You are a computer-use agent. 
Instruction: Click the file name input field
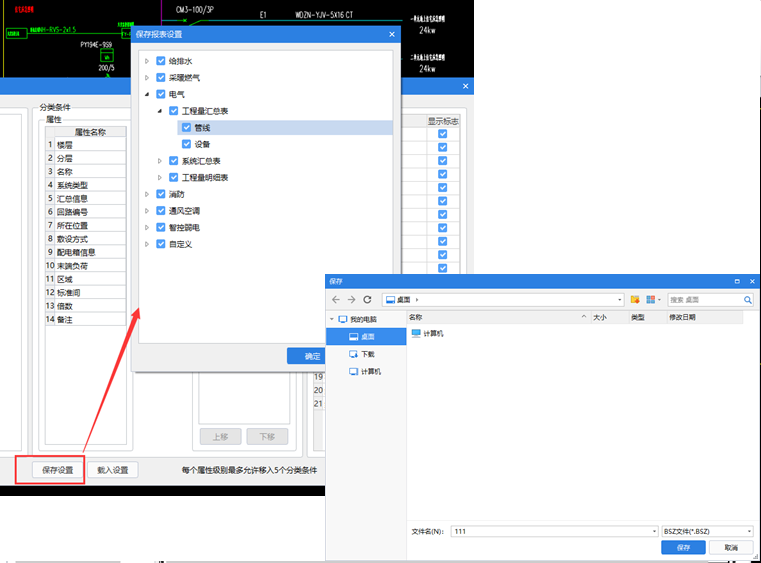click(x=550, y=531)
